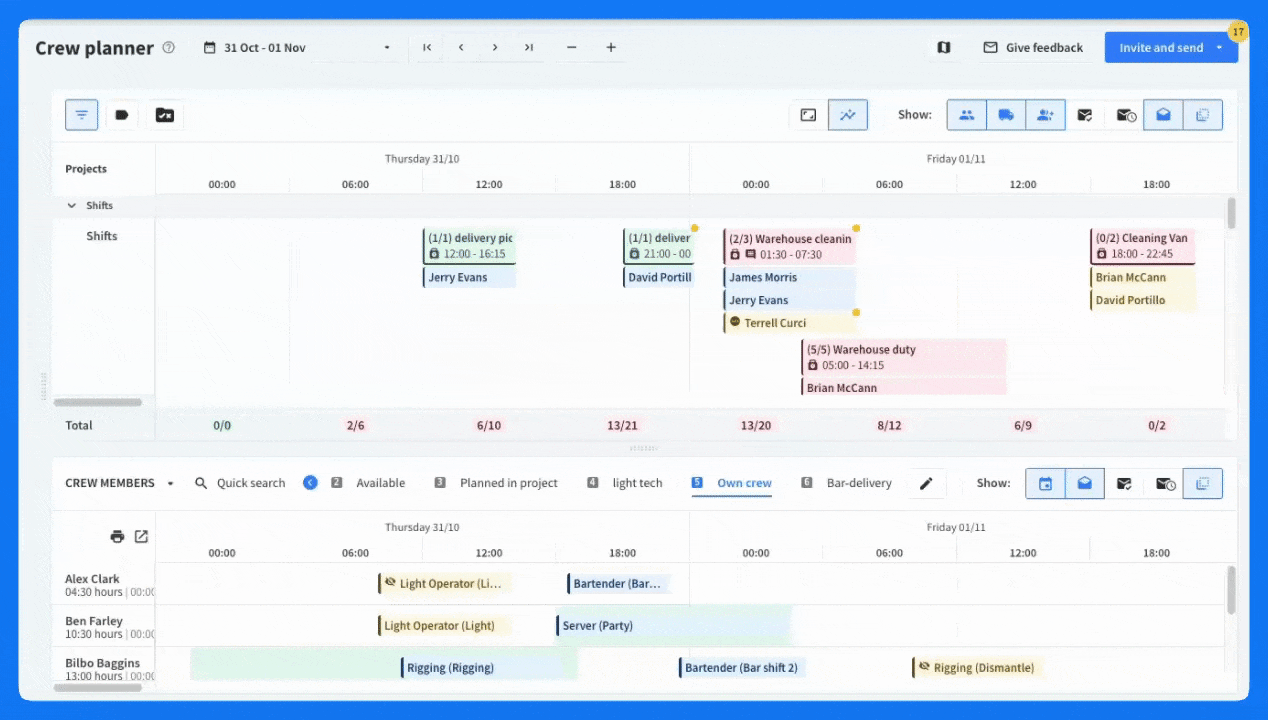Toggle fullscreen timeline view icon
The width and height of the screenshot is (1268, 720).
click(x=808, y=115)
